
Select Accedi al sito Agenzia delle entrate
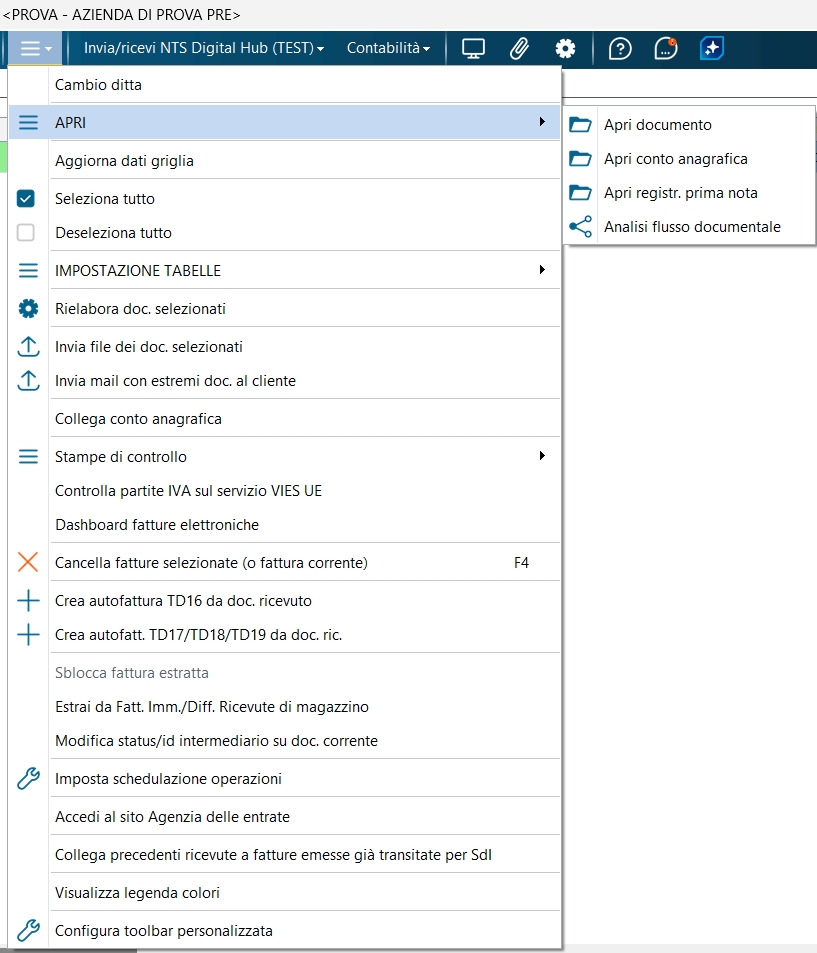click(x=172, y=817)
